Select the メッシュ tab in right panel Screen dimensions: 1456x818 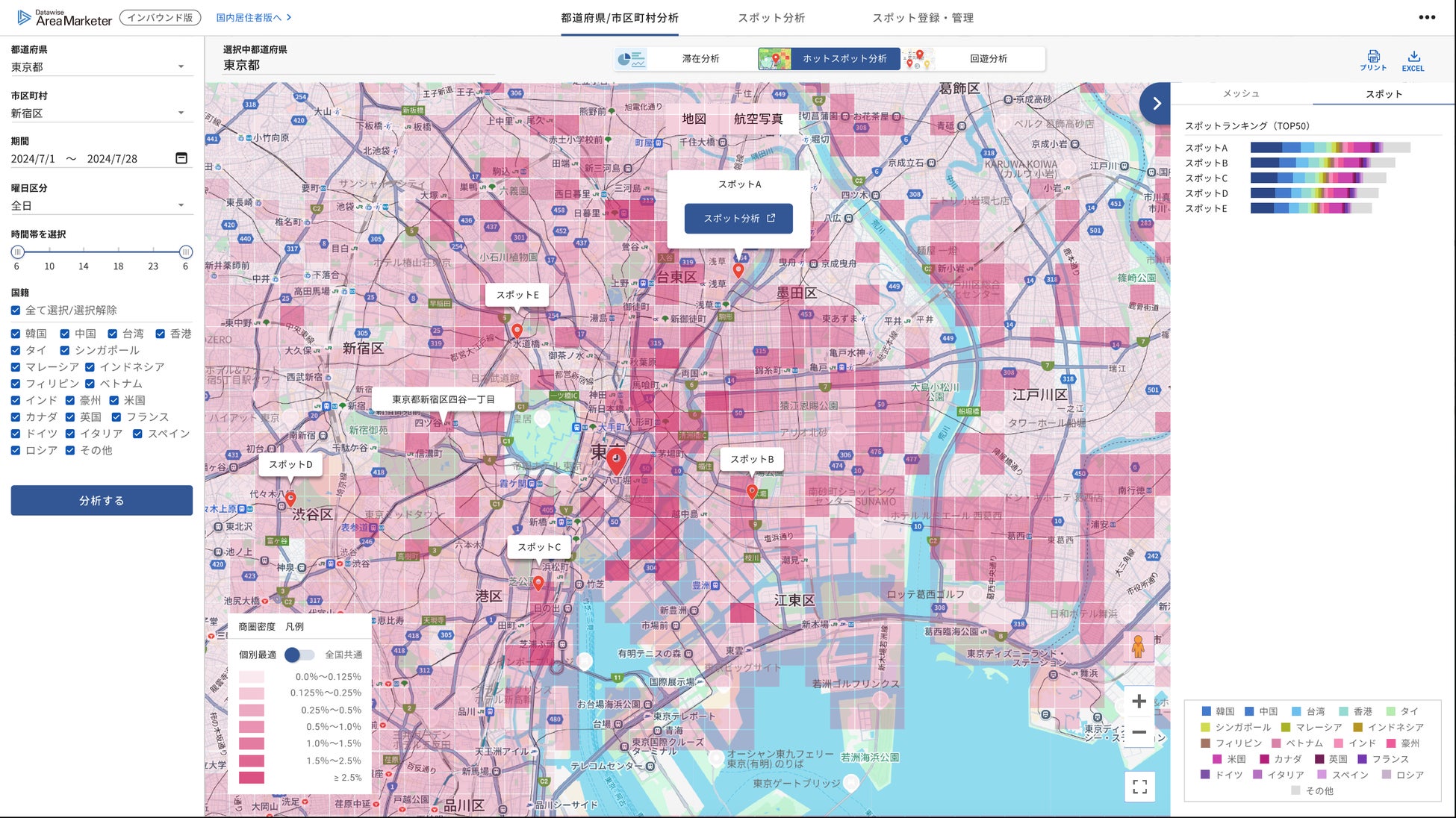click(1241, 94)
